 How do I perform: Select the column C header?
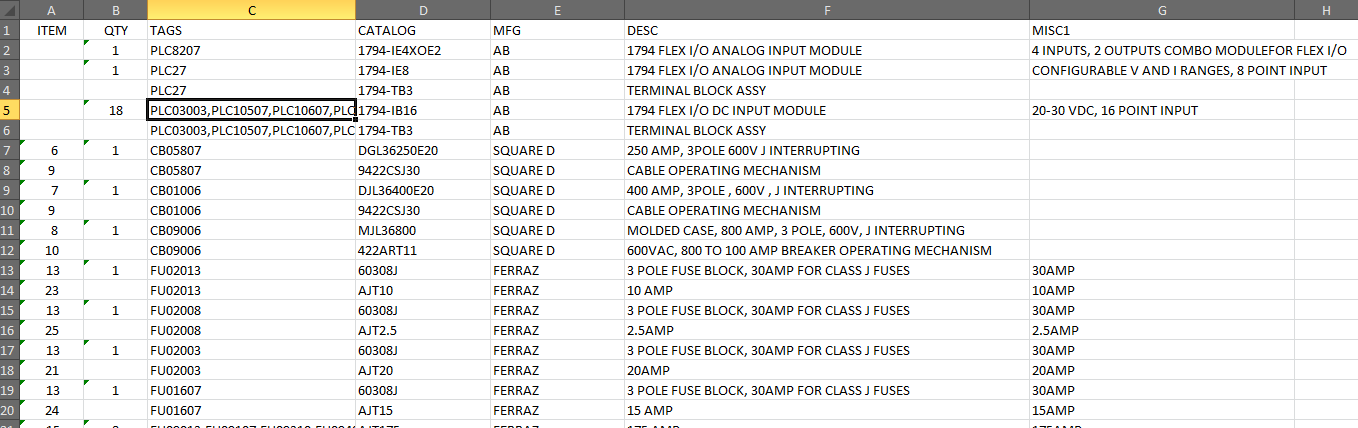click(251, 10)
